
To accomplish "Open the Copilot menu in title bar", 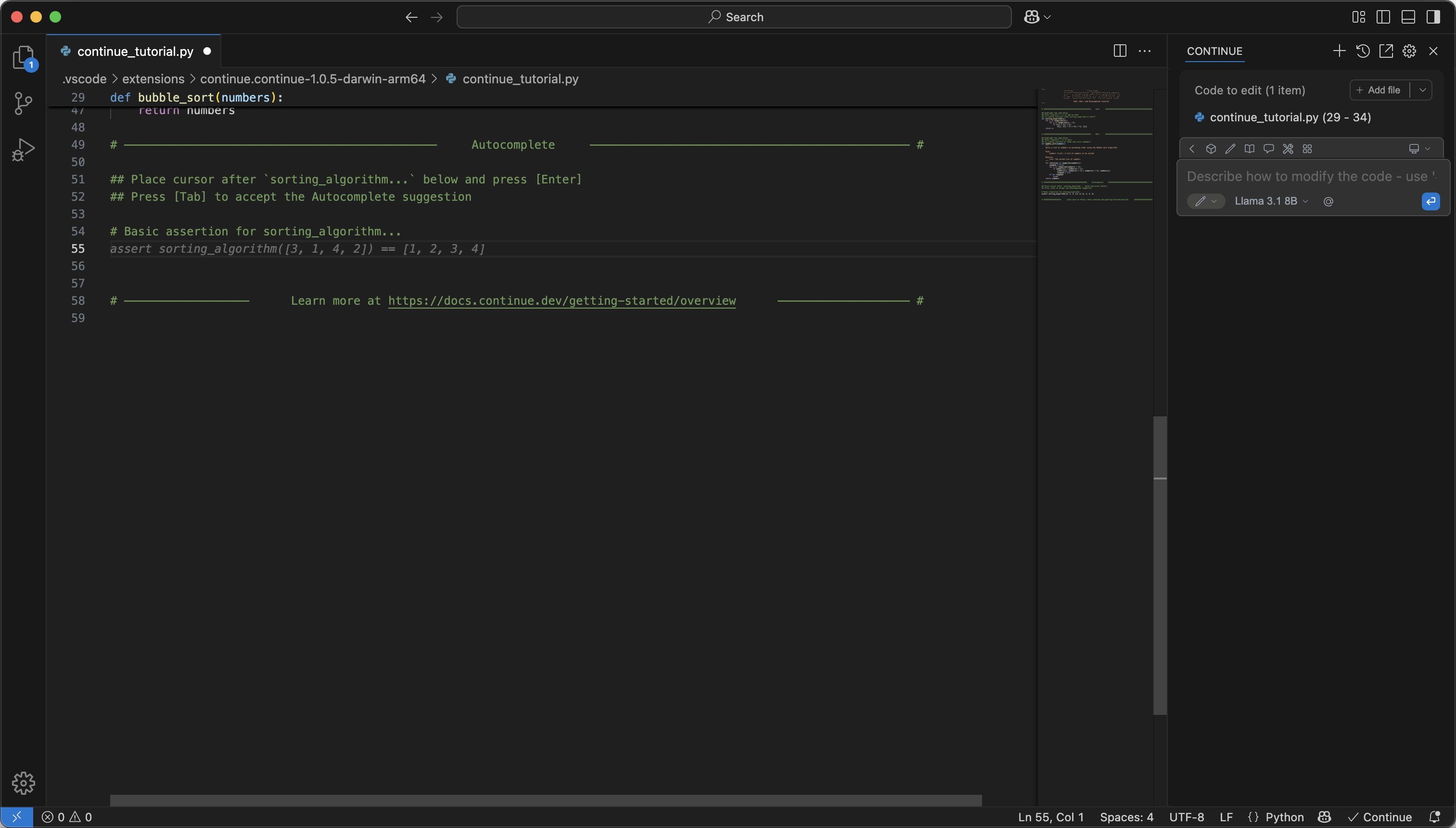I will point(1037,17).
